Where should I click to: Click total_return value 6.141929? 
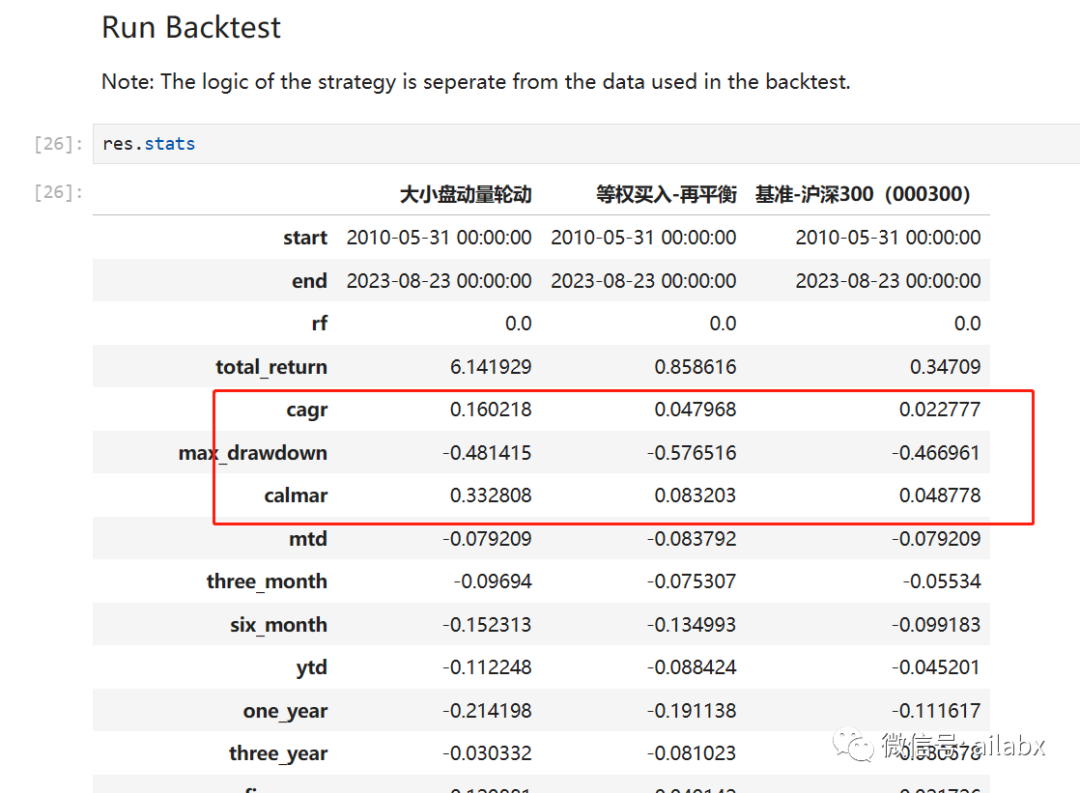[490, 367]
